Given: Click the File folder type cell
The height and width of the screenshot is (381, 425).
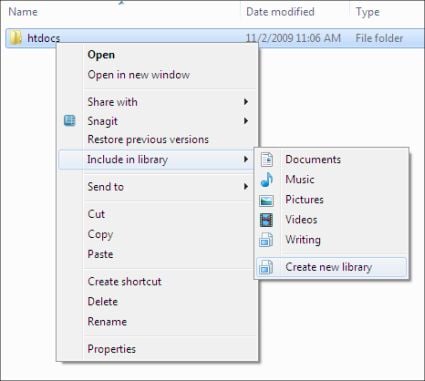Looking at the screenshot, I should pos(379,38).
